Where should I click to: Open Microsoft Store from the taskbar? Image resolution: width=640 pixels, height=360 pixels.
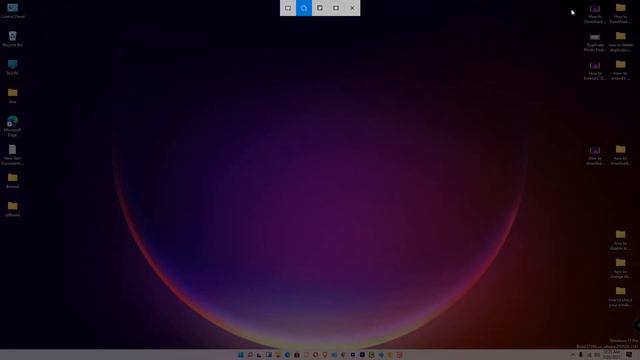click(297, 355)
